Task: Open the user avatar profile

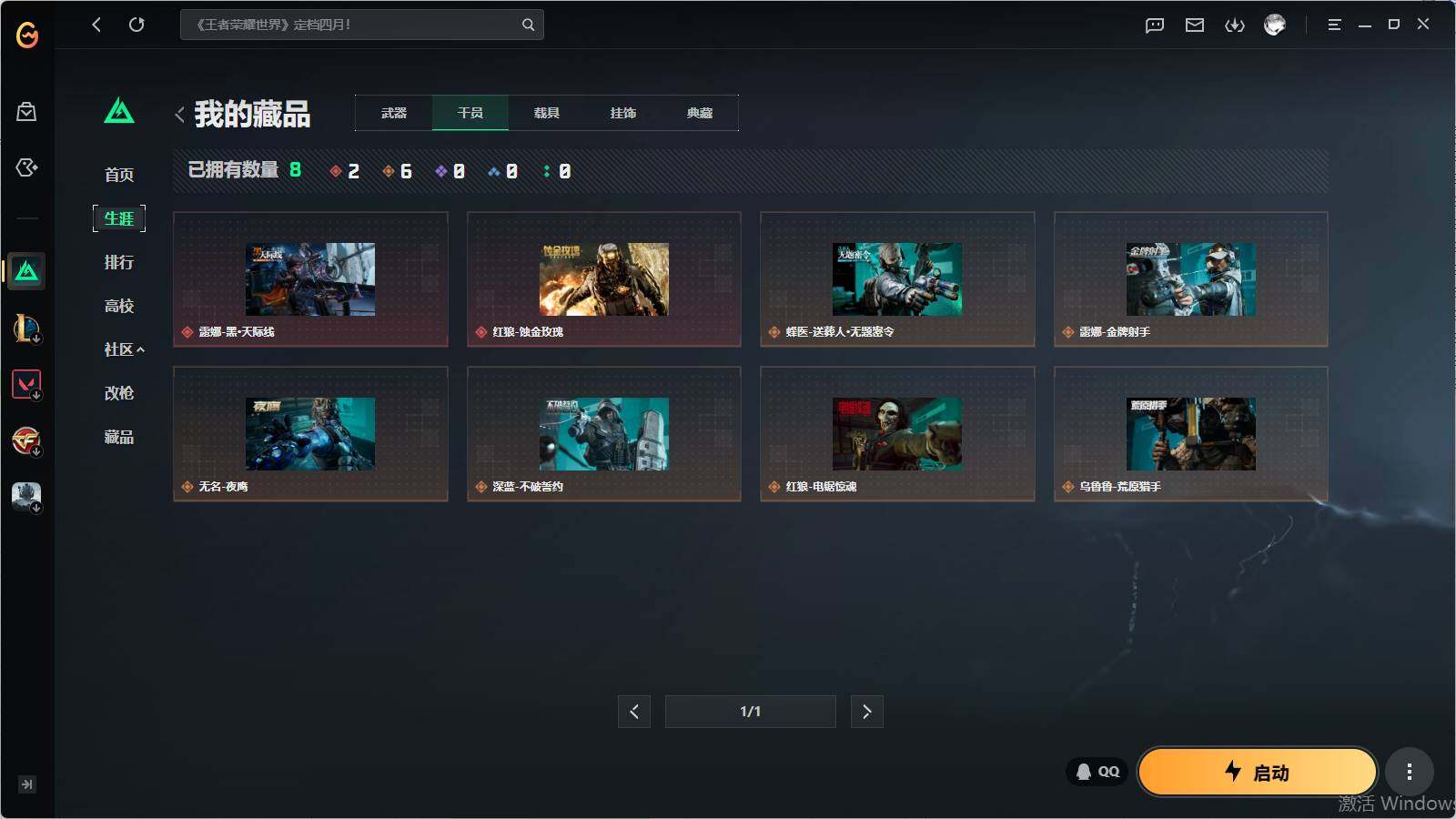Action: [x=1275, y=25]
